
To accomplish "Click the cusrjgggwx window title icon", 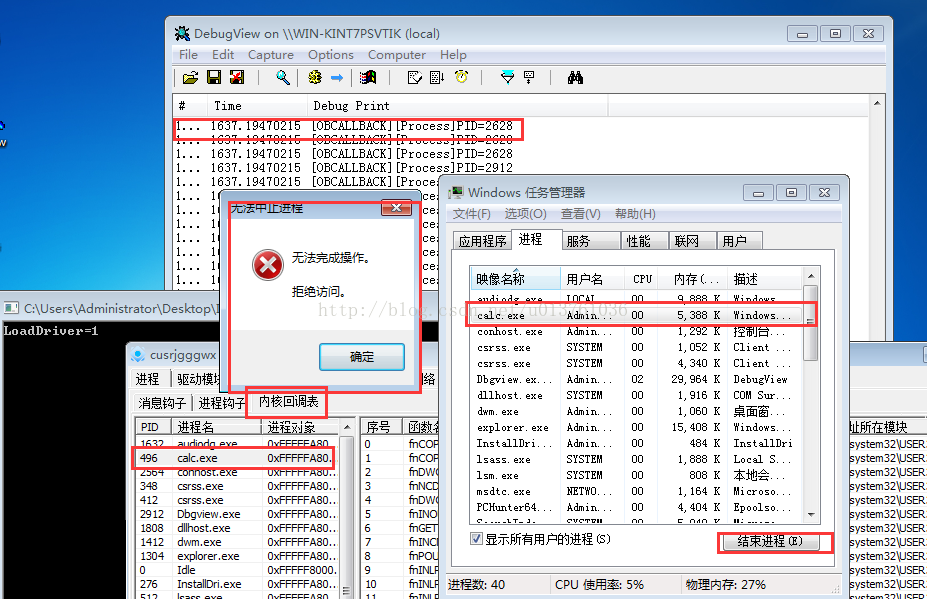I will [x=138, y=355].
